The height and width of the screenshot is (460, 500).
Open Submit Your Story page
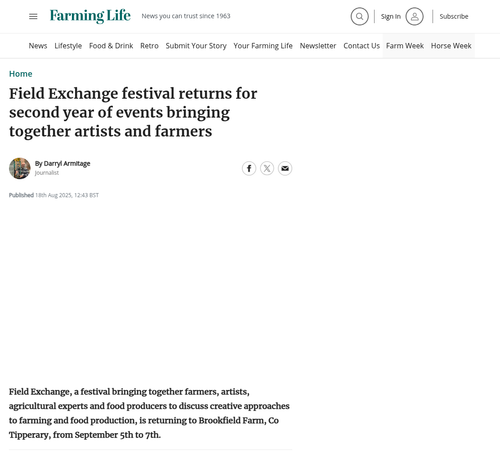click(x=196, y=46)
